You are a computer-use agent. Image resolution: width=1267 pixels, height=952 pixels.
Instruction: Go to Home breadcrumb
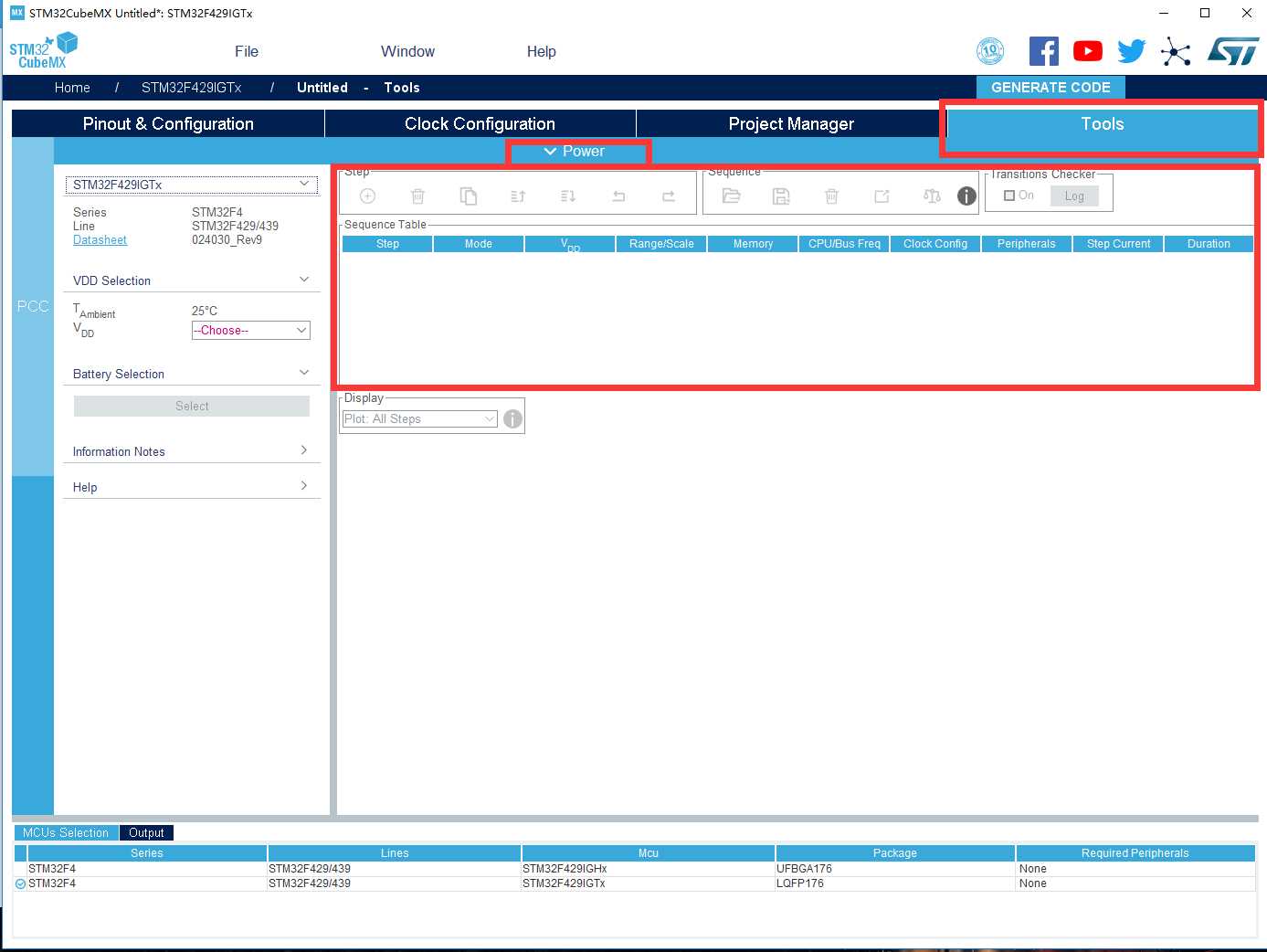coord(72,88)
